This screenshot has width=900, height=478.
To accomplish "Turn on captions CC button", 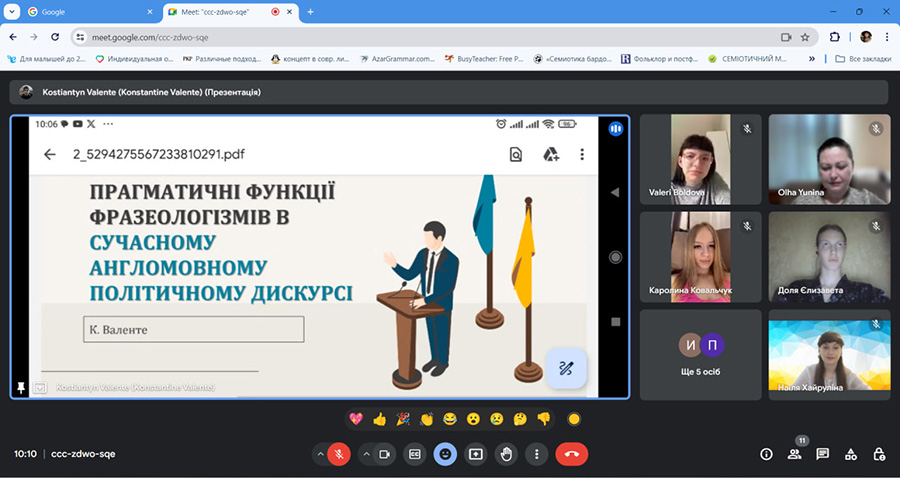I will point(414,454).
